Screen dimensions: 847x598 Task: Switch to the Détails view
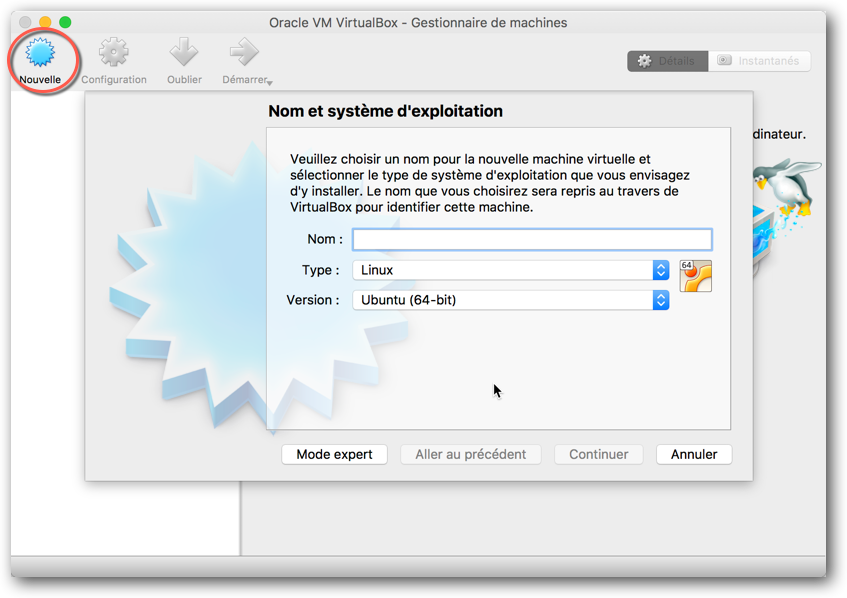(668, 61)
